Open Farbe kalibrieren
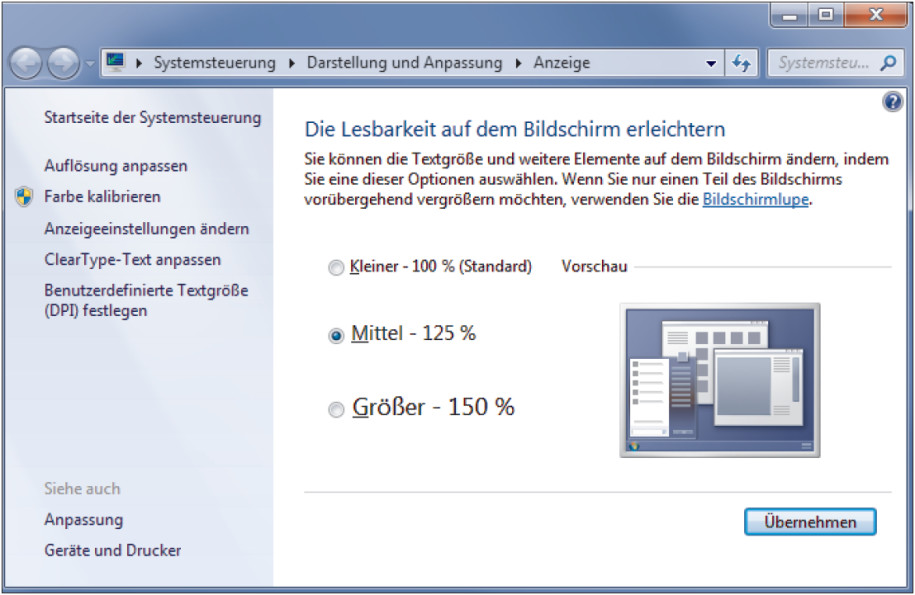 pyautogui.click(x=102, y=197)
